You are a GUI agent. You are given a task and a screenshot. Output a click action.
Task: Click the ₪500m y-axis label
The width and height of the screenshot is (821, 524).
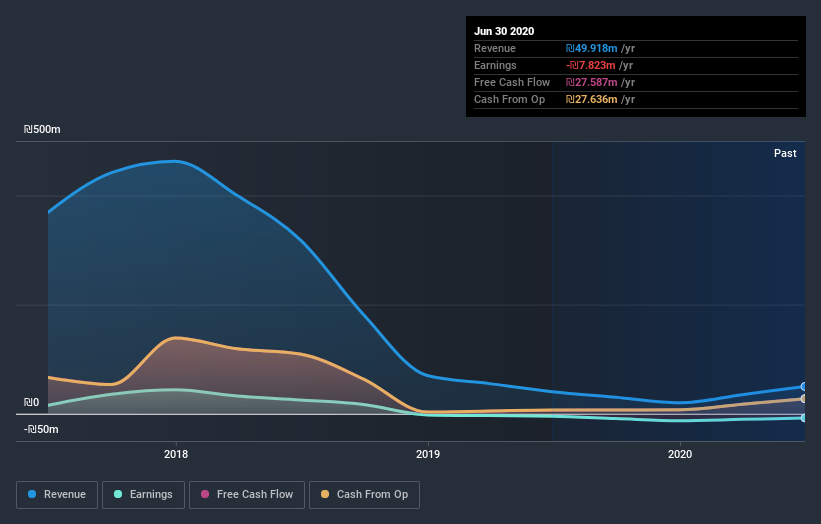[x=42, y=129]
